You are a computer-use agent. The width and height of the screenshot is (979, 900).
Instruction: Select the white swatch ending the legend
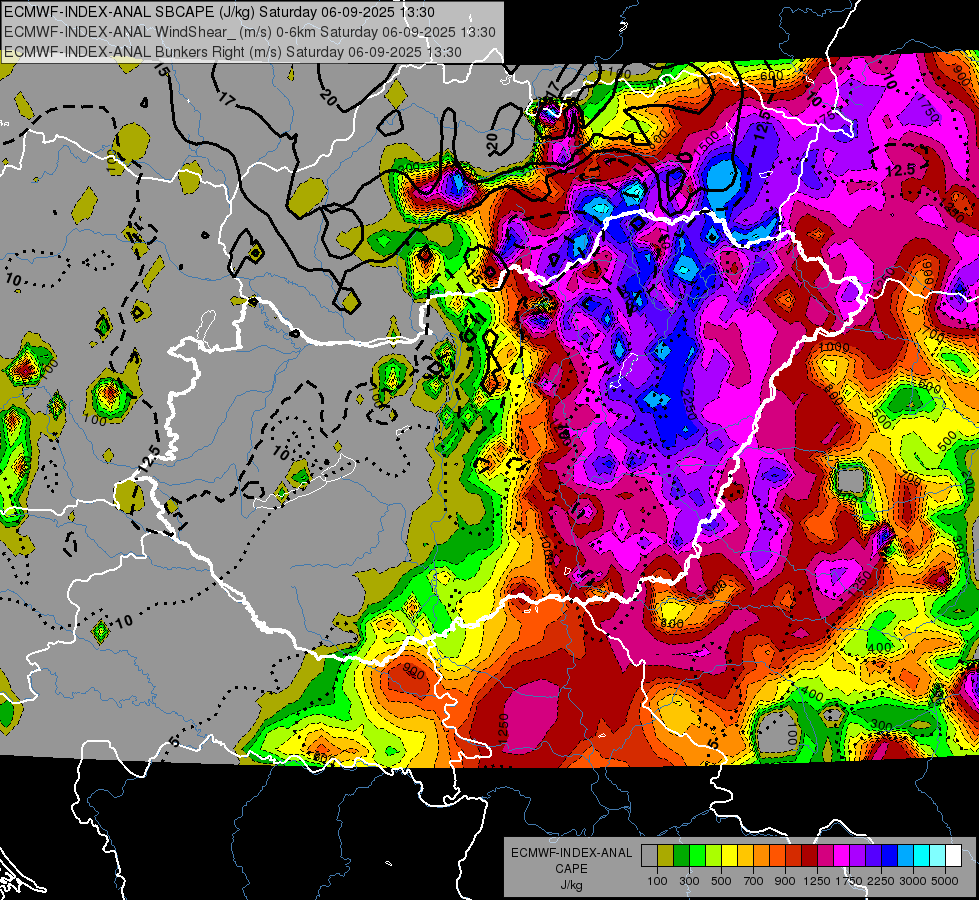[x=953, y=856]
